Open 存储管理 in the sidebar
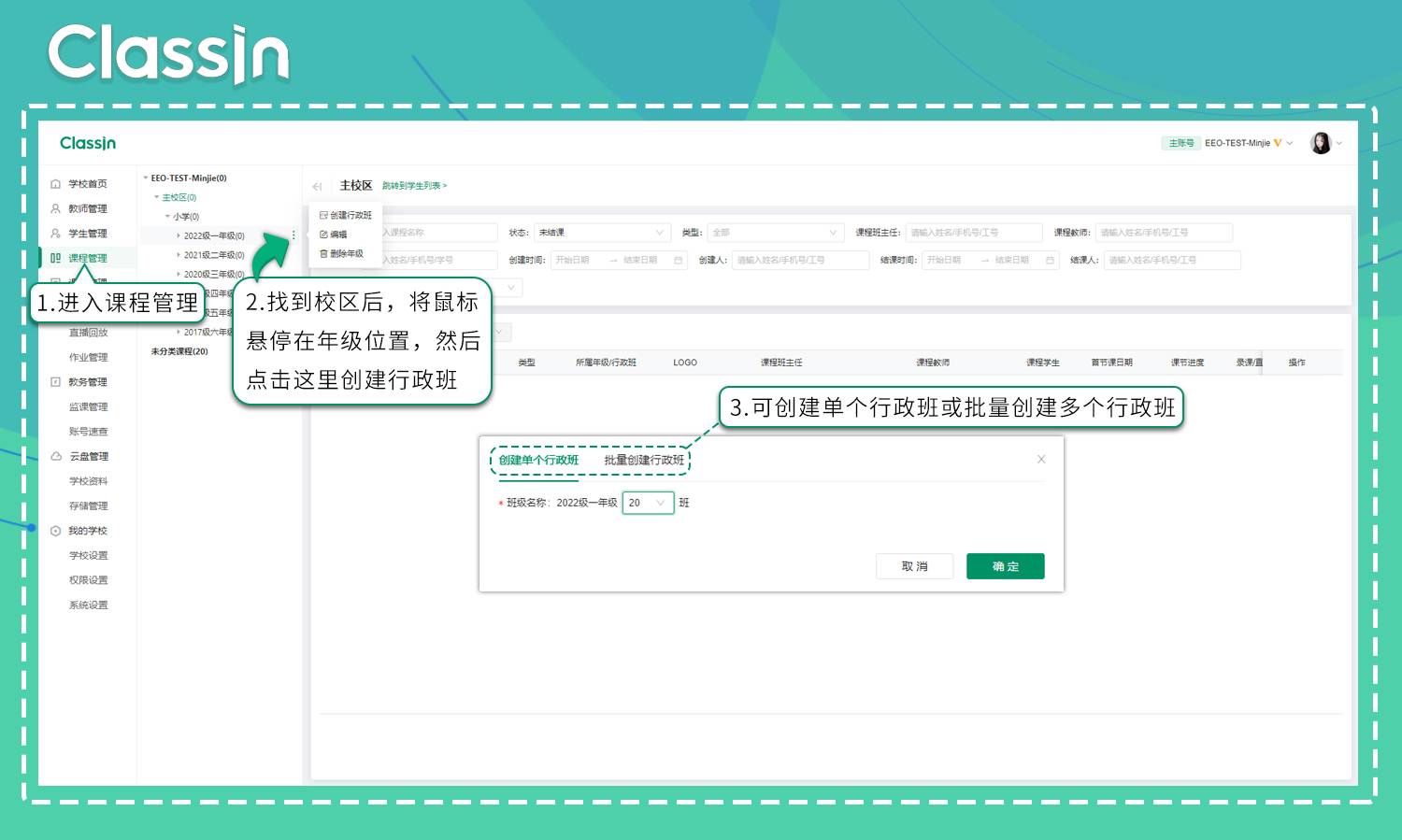Screen dimensions: 1402x840 [x=89, y=505]
